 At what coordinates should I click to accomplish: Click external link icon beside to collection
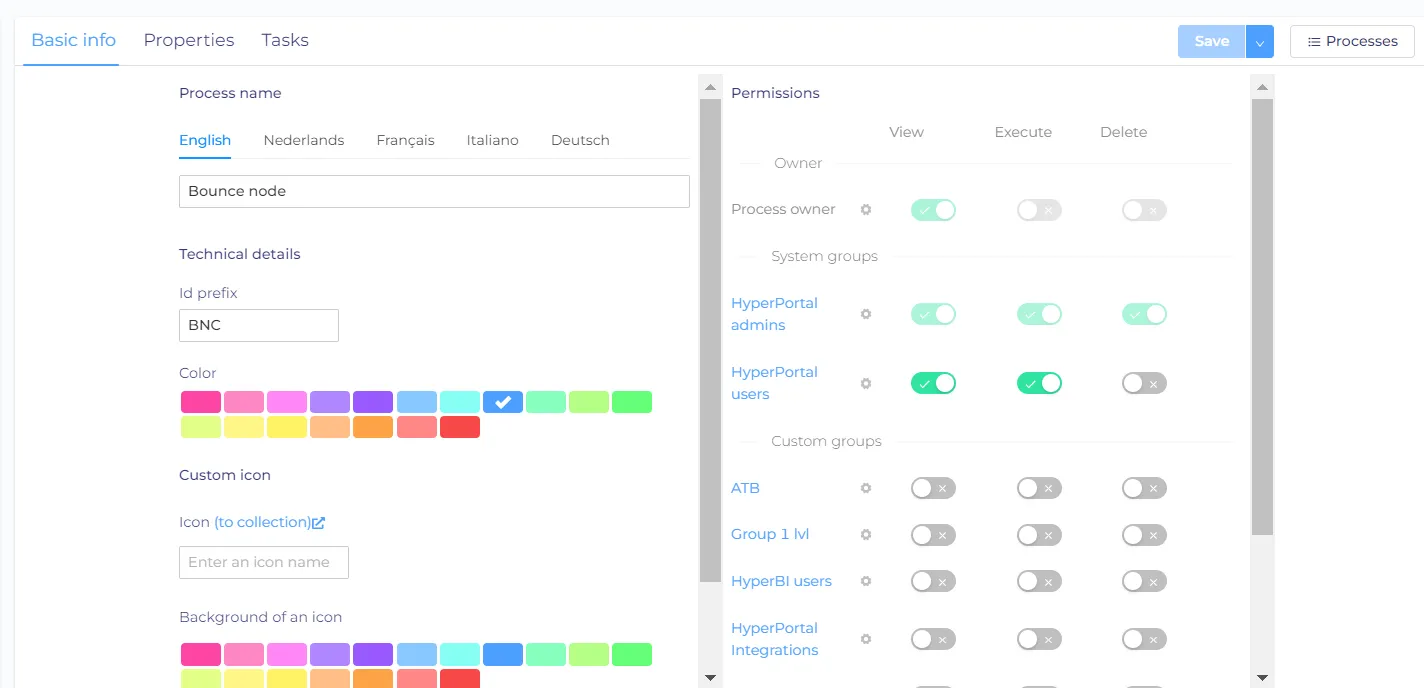point(319,522)
